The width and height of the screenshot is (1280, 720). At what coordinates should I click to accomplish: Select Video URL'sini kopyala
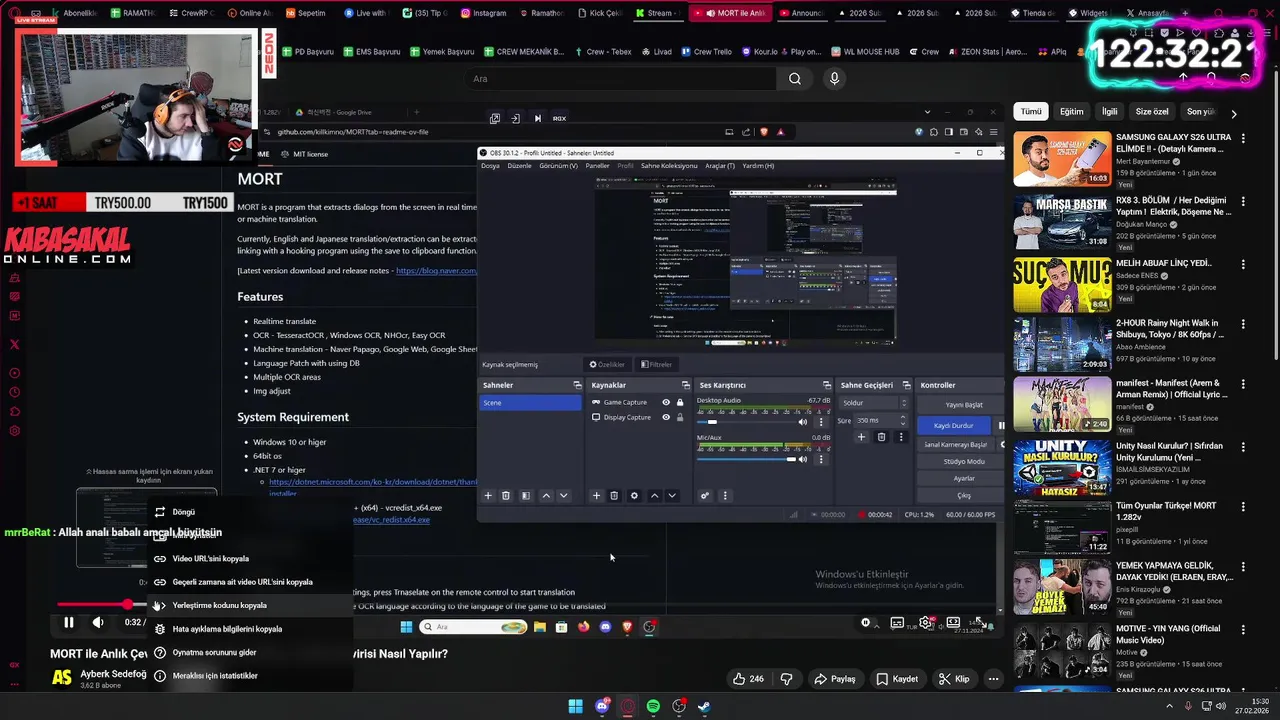pos(250,559)
